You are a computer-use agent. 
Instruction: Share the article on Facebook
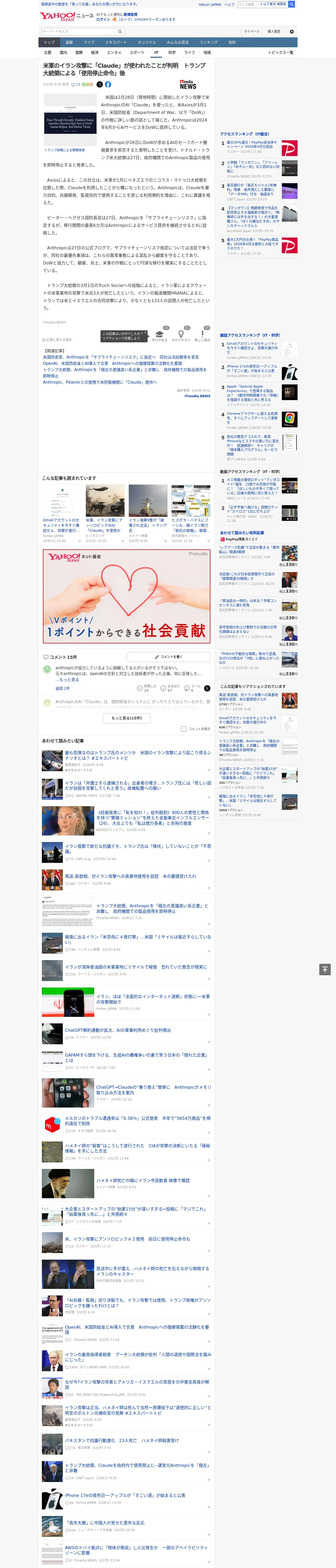108,85
